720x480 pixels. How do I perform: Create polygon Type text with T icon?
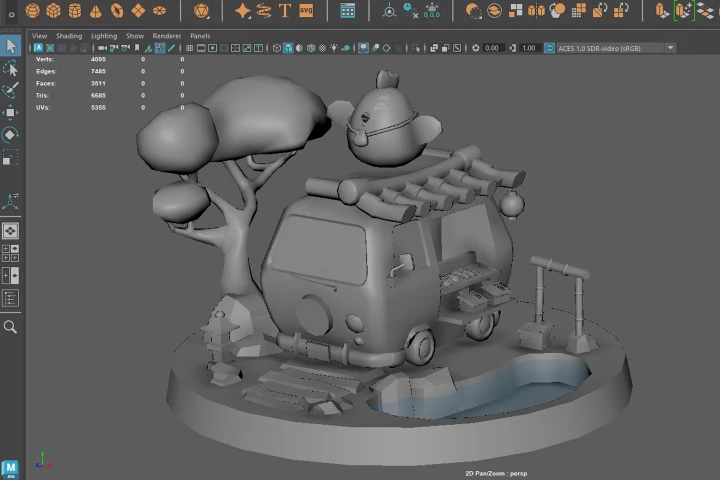(285, 11)
